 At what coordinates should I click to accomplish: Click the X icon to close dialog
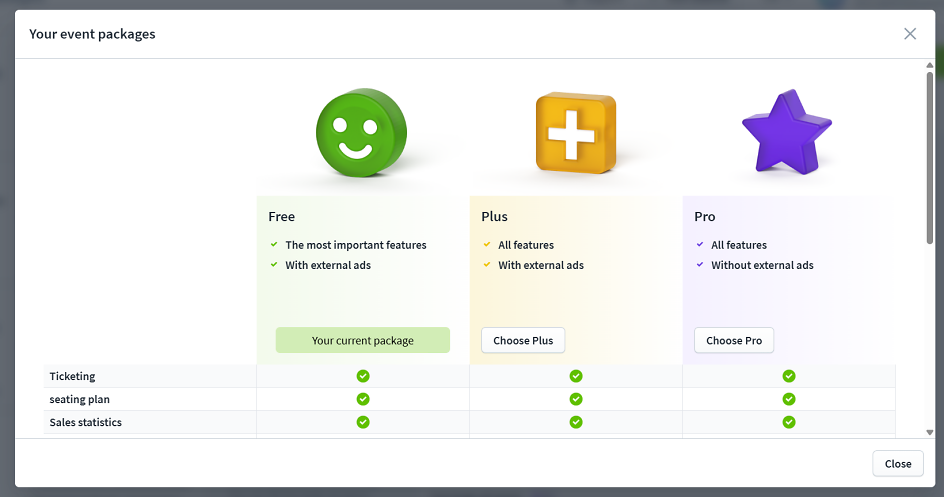pos(910,34)
